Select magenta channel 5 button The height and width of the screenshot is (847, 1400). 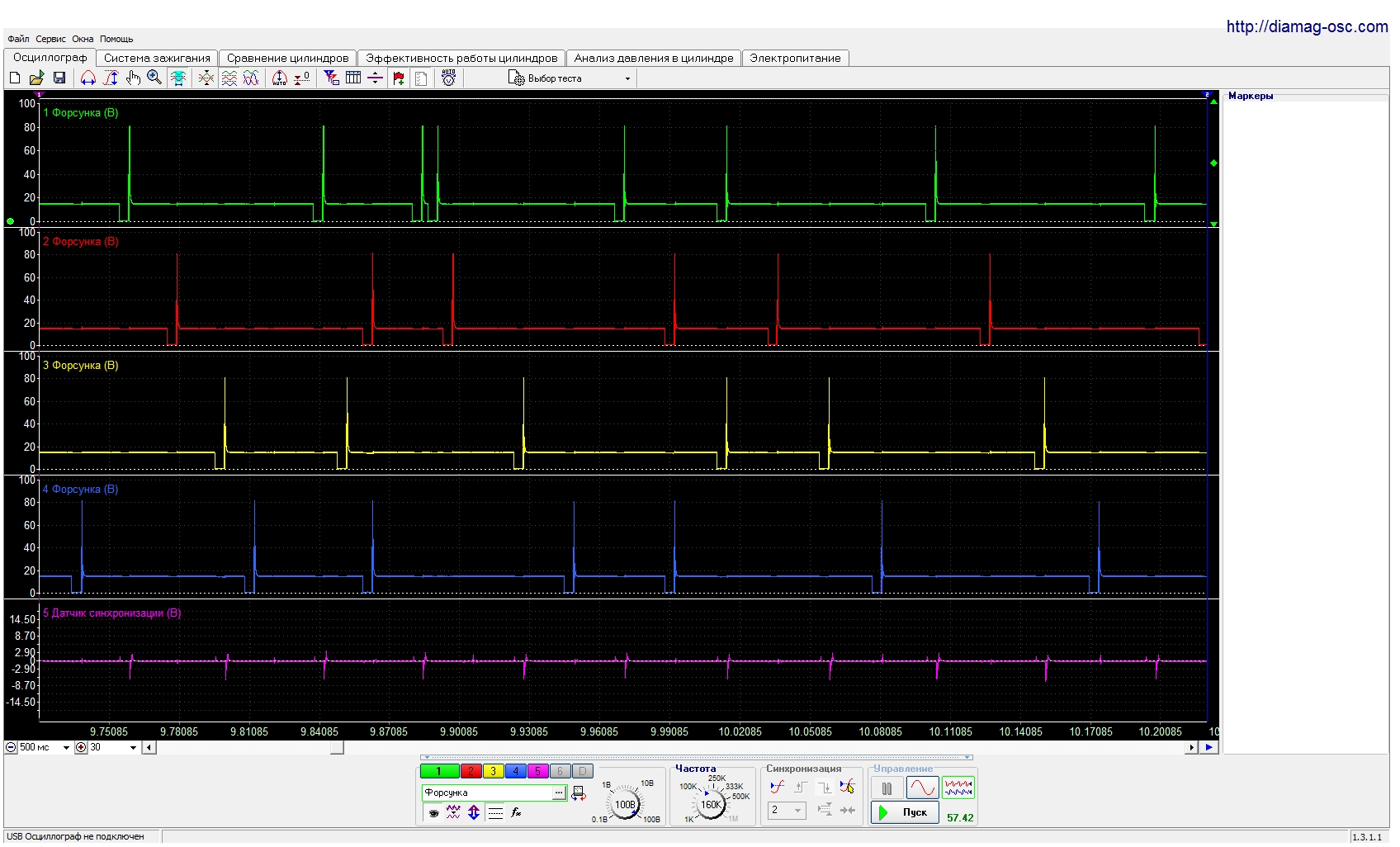point(537,771)
